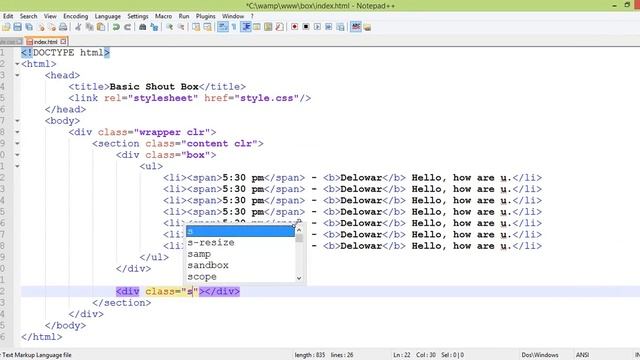Toggle the ABC spell-check toolbar icon
Screen dimensions: 640x360
tap(356, 27)
